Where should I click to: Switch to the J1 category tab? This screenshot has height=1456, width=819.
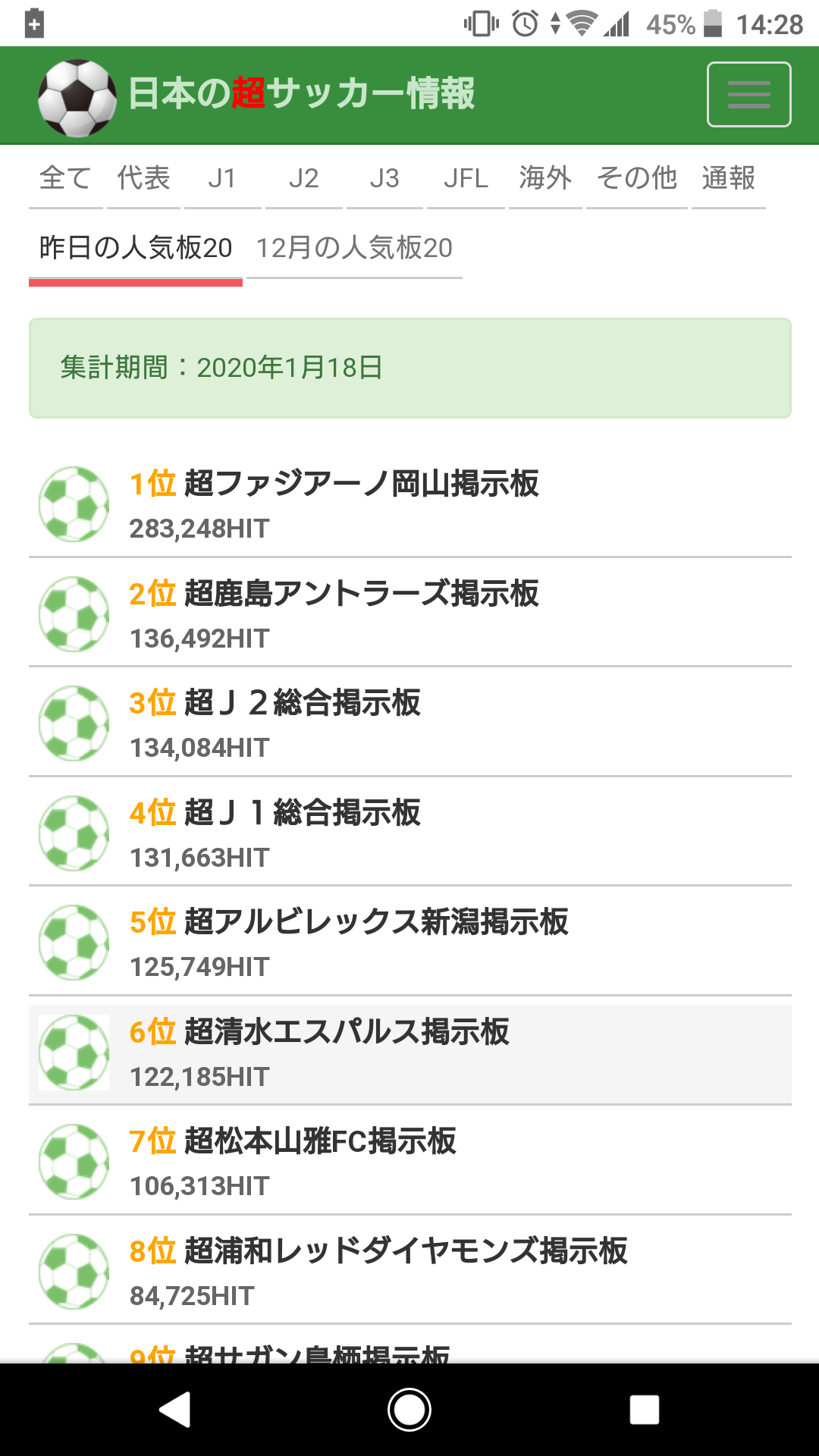pyautogui.click(x=222, y=179)
